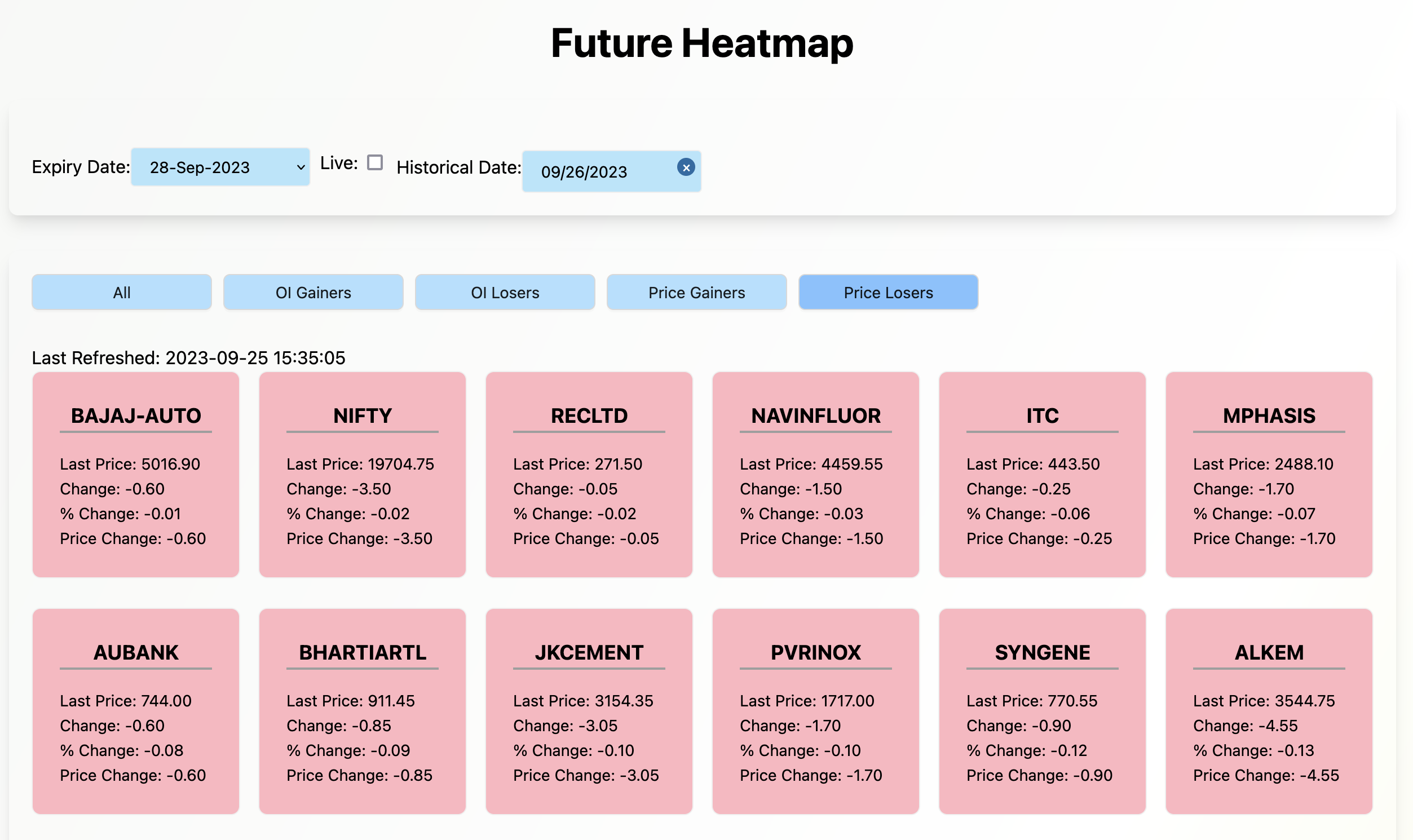Open the SYNGENE heatmap tile
1413x840 pixels.
pos(1042,712)
